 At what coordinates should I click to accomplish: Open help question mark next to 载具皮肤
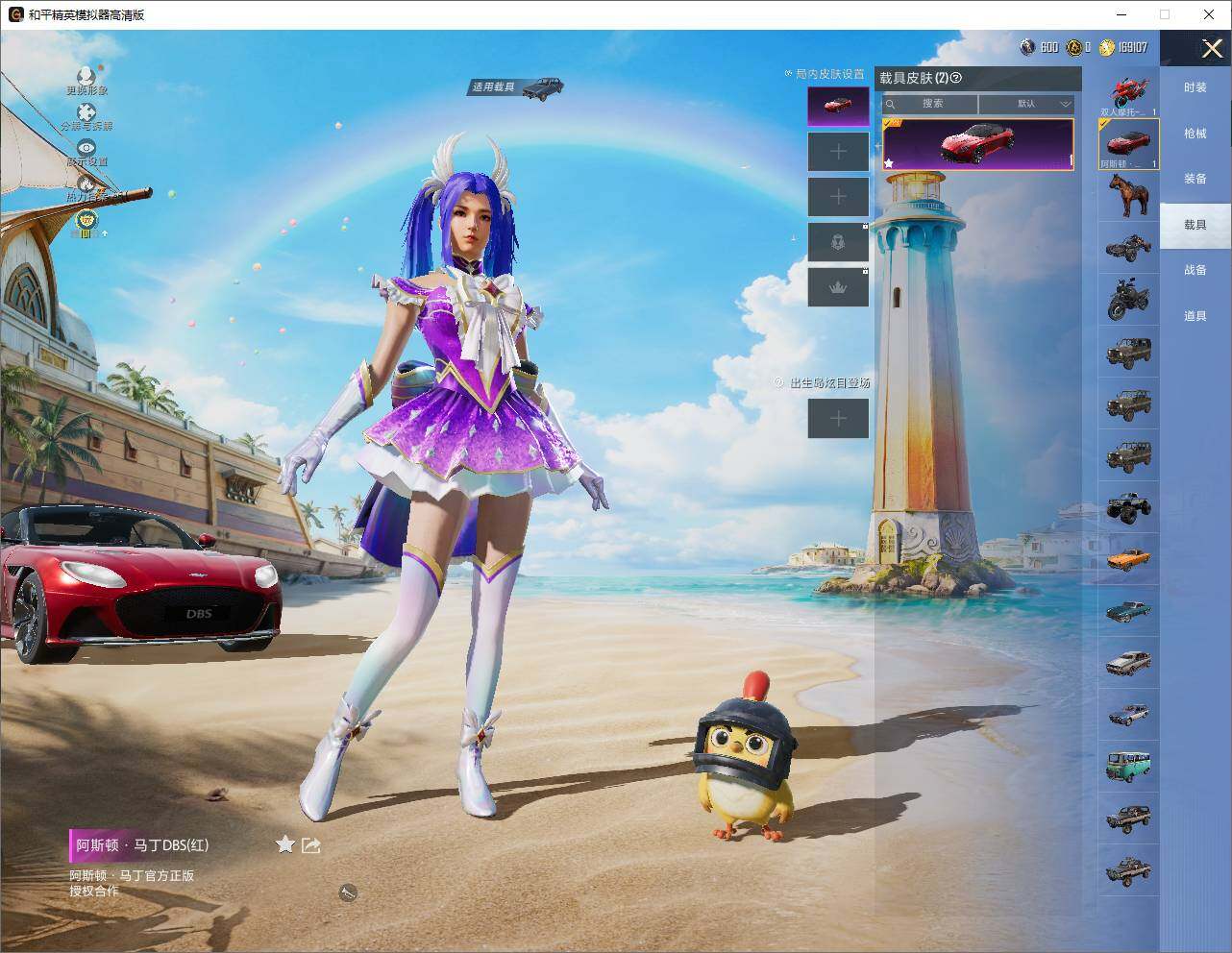(955, 78)
